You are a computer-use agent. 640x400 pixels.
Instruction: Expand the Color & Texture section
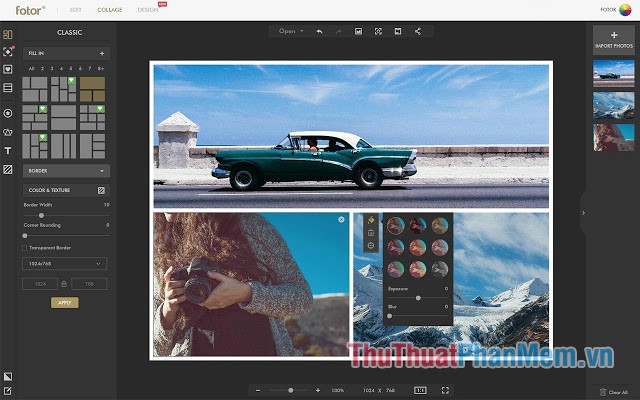click(x=66, y=190)
